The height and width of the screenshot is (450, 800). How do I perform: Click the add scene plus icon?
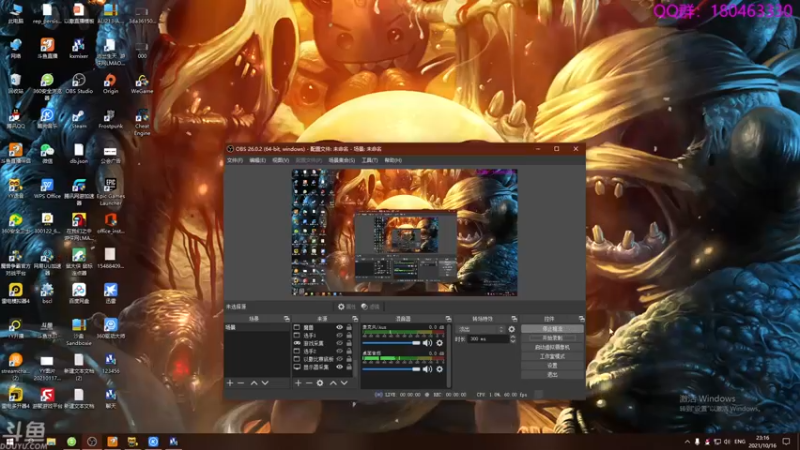(x=230, y=383)
